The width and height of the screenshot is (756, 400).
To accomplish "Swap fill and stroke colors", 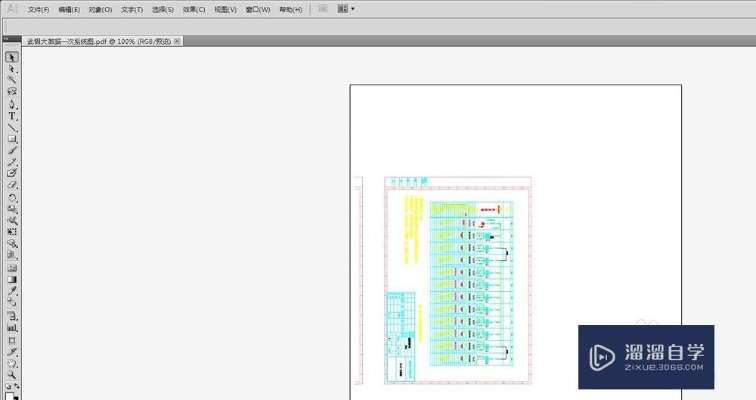I will [16, 386].
